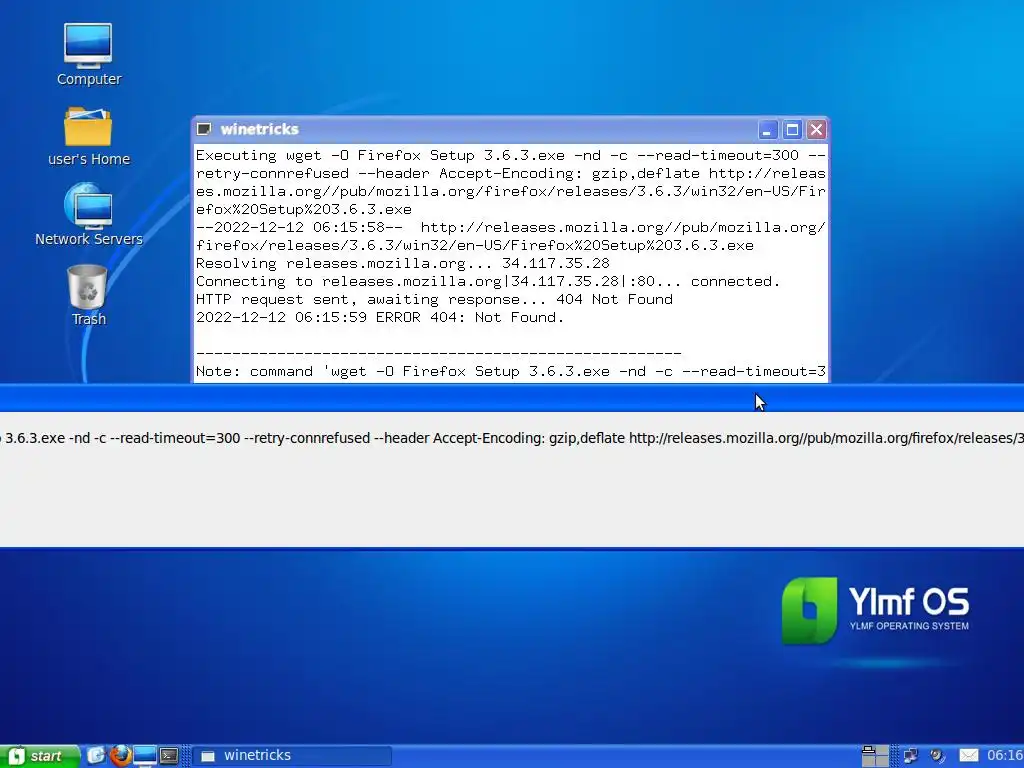Viewport: 1024px width, 768px height.
Task: Open the Computer desktop icon
Action: point(88,55)
